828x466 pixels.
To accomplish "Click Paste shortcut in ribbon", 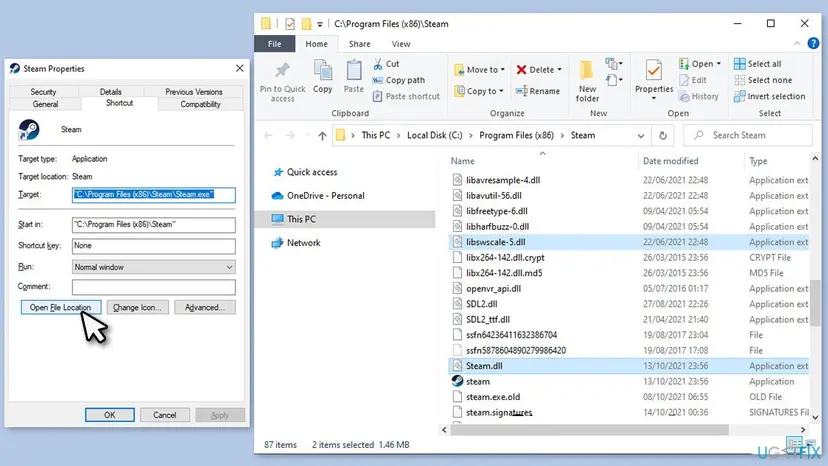I will click(x=406, y=97).
